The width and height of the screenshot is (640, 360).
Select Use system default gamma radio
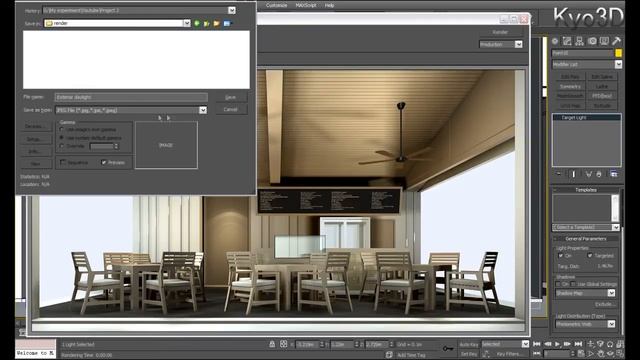[62, 138]
